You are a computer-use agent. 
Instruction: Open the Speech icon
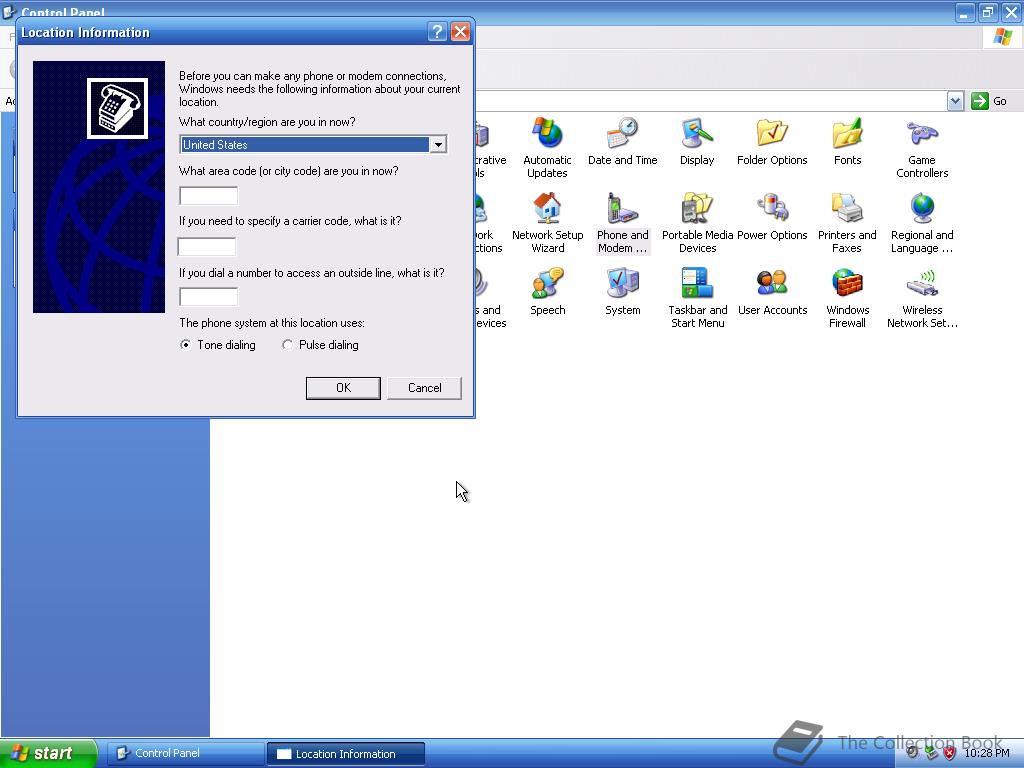547,283
